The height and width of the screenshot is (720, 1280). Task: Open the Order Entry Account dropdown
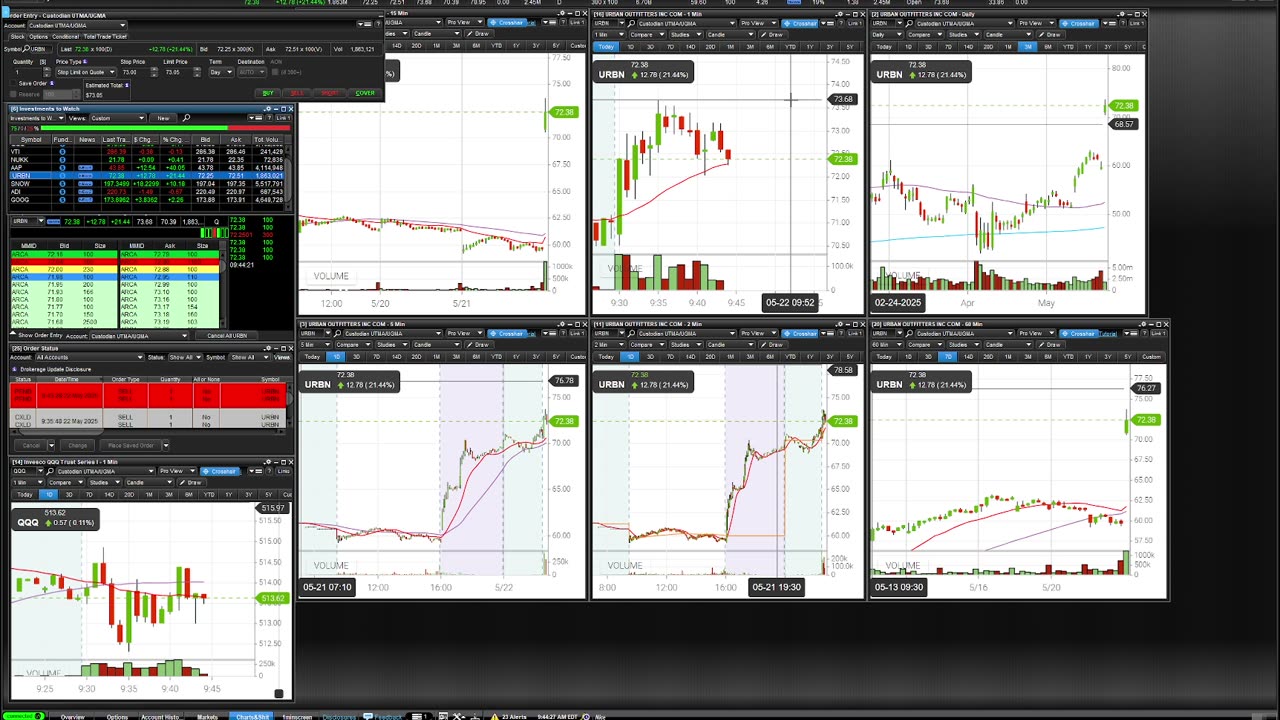click(x=78, y=25)
